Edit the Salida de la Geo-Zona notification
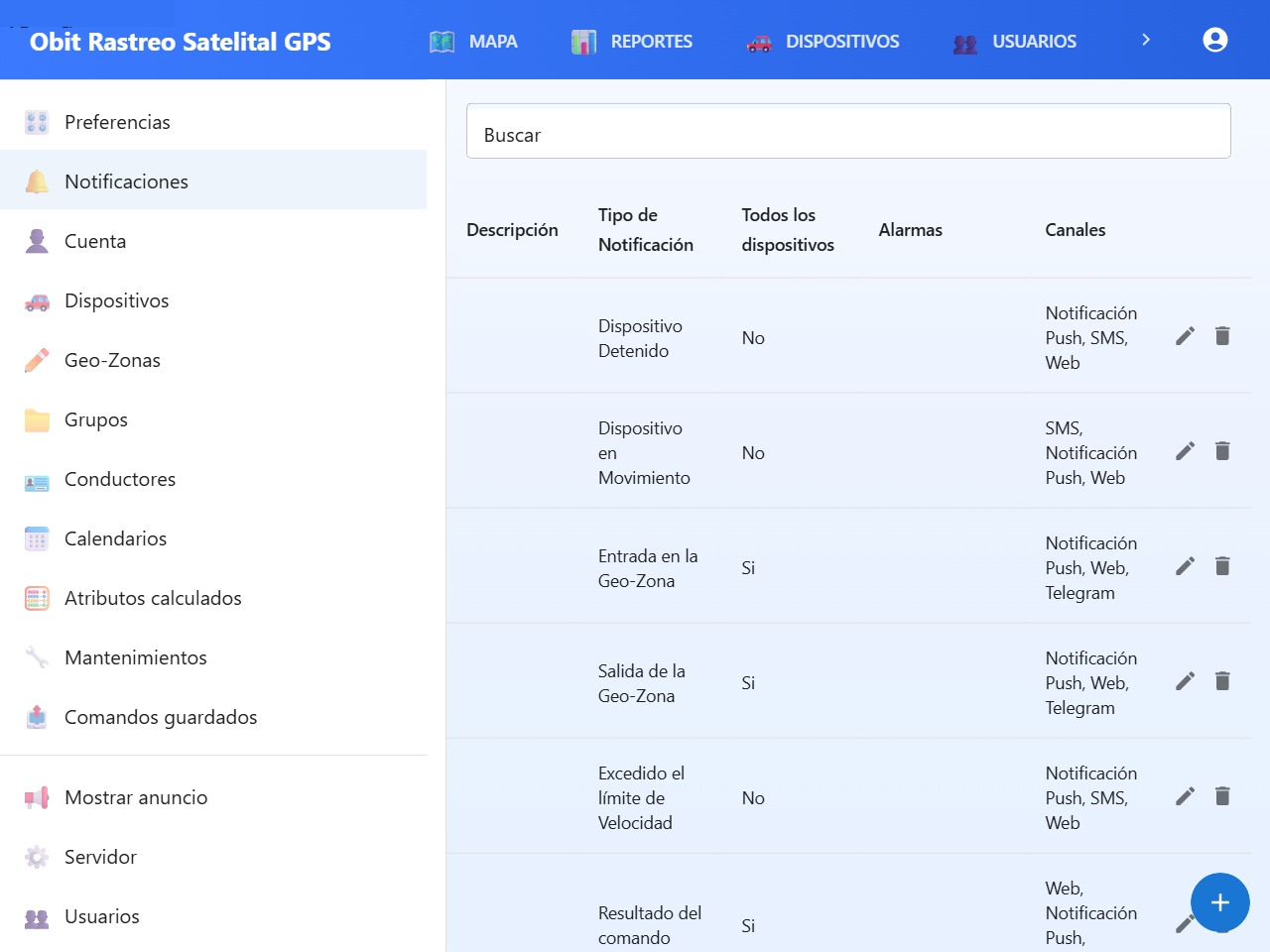This screenshot has width=1270, height=952. coord(1185,681)
